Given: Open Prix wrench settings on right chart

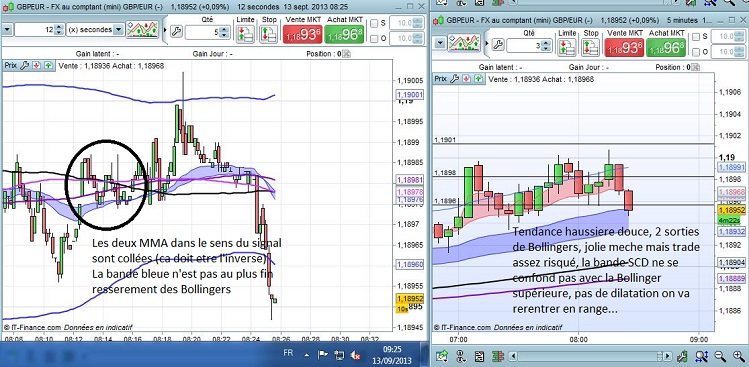Looking at the screenshot, I should tap(455, 79).
